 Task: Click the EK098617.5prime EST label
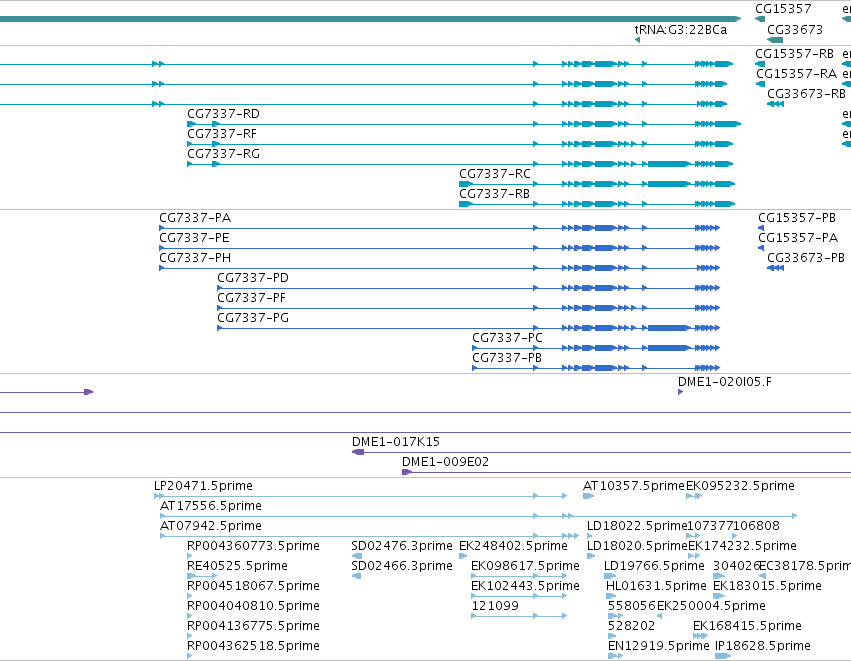pyautogui.click(x=525, y=566)
